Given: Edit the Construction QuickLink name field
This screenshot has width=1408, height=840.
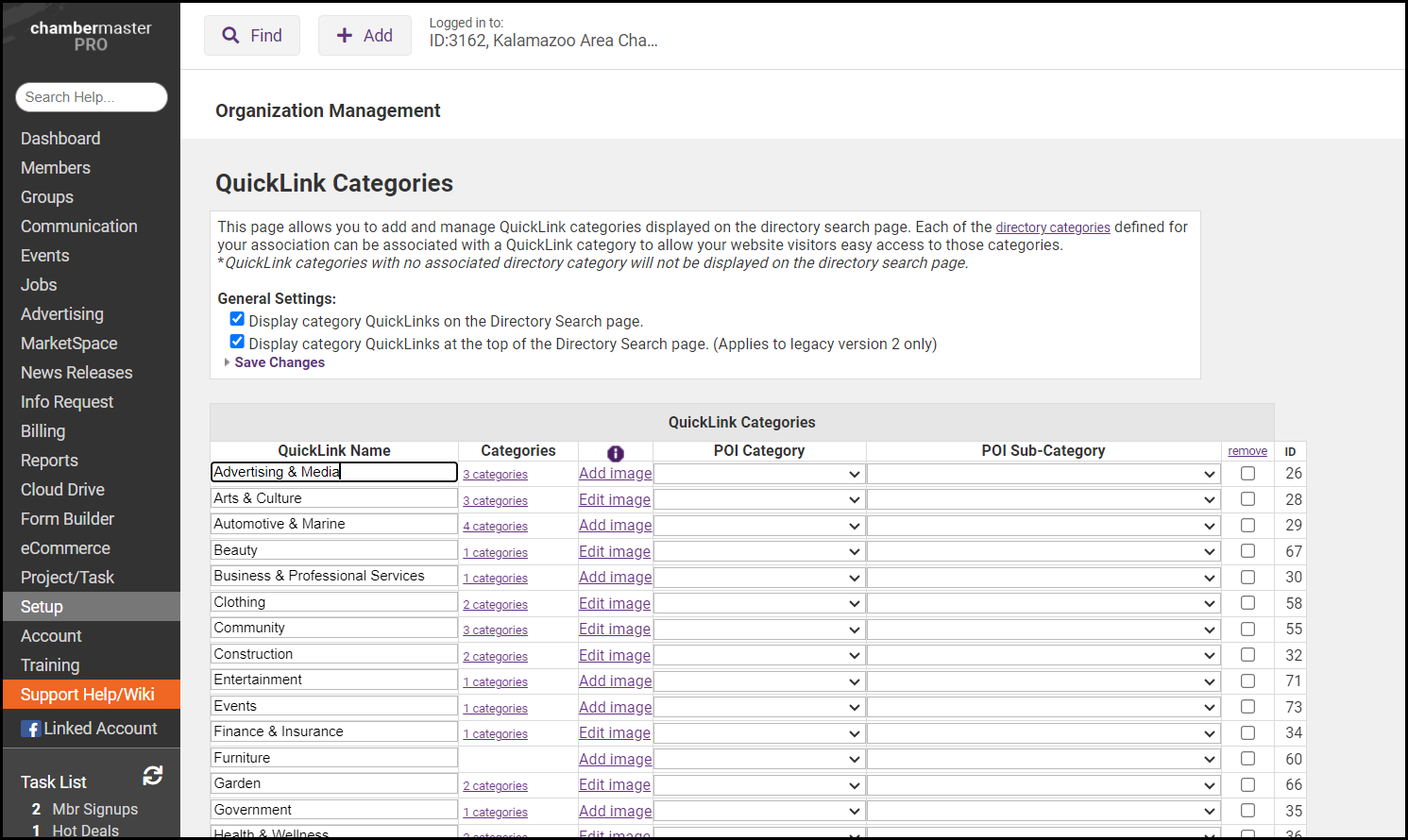Looking at the screenshot, I should (x=334, y=654).
